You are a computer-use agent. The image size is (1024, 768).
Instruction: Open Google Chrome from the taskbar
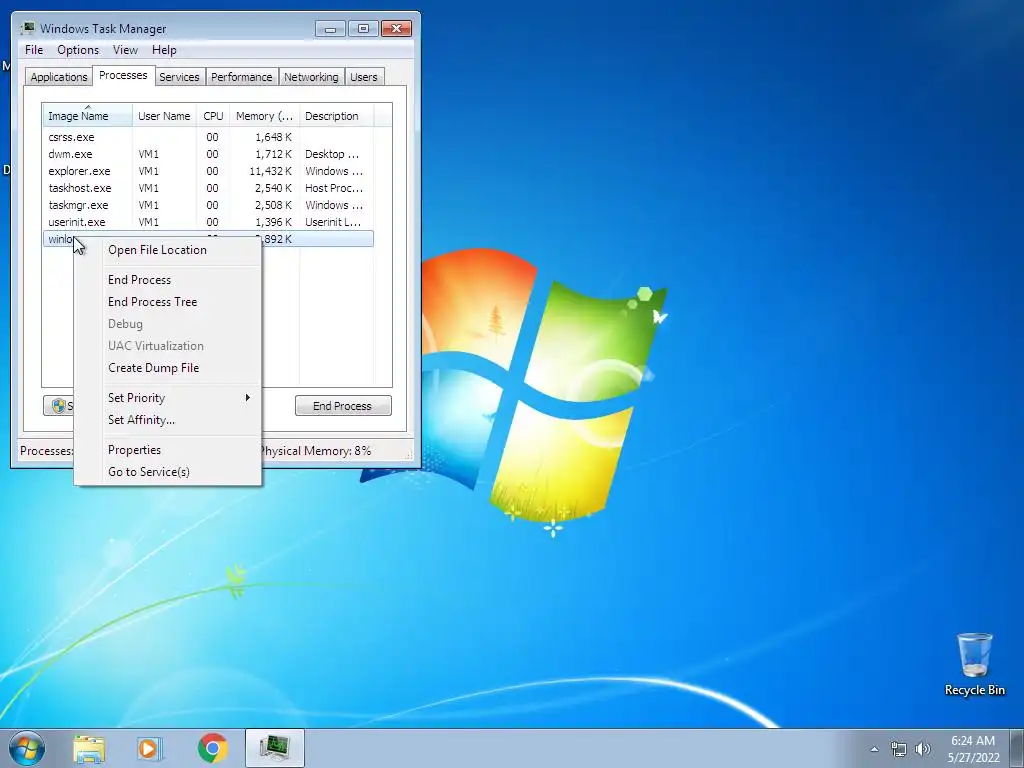pos(212,748)
